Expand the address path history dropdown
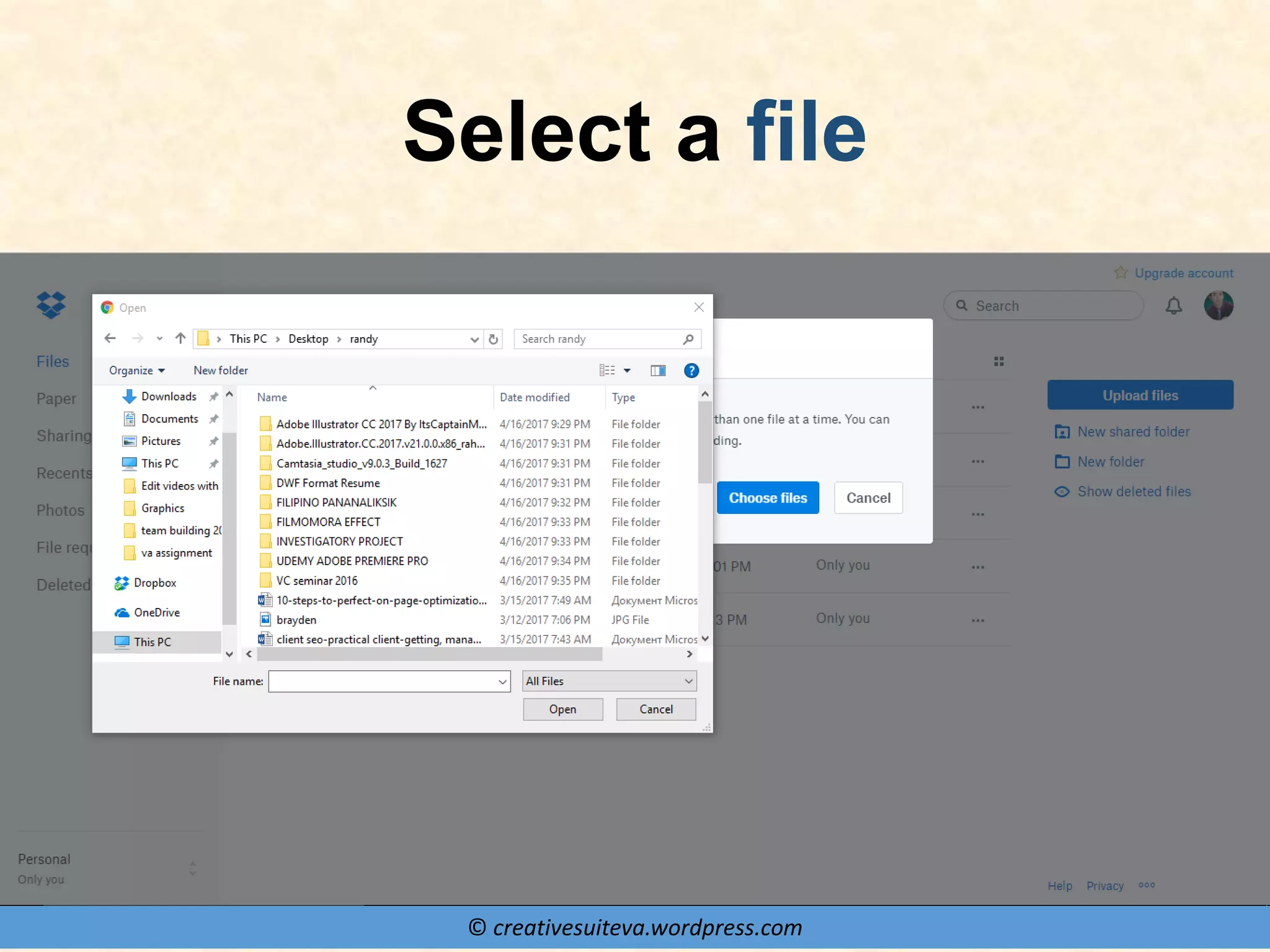The height and width of the screenshot is (952, 1270). (x=474, y=339)
